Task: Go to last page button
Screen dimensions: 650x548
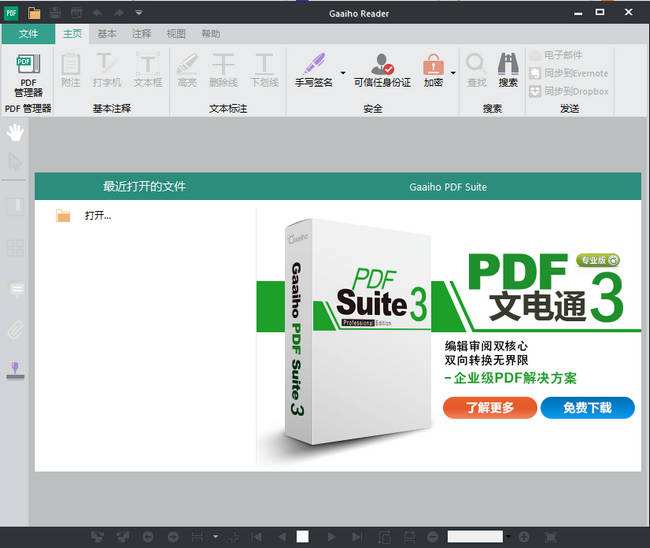Action: coord(357,537)
